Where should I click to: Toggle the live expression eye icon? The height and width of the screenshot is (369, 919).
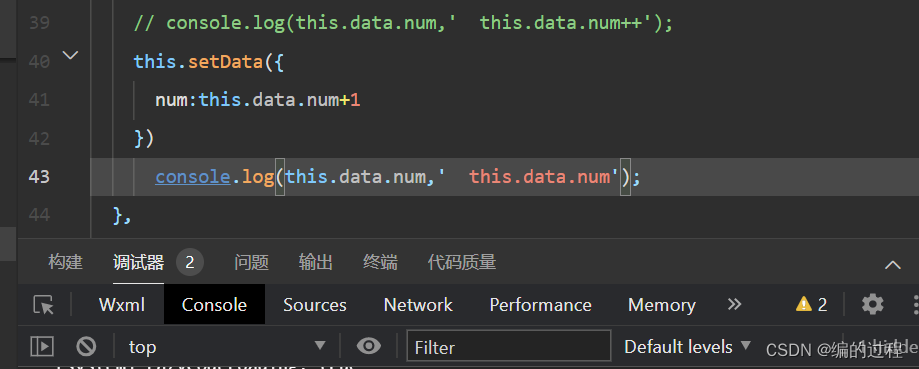tap(369, 346)
